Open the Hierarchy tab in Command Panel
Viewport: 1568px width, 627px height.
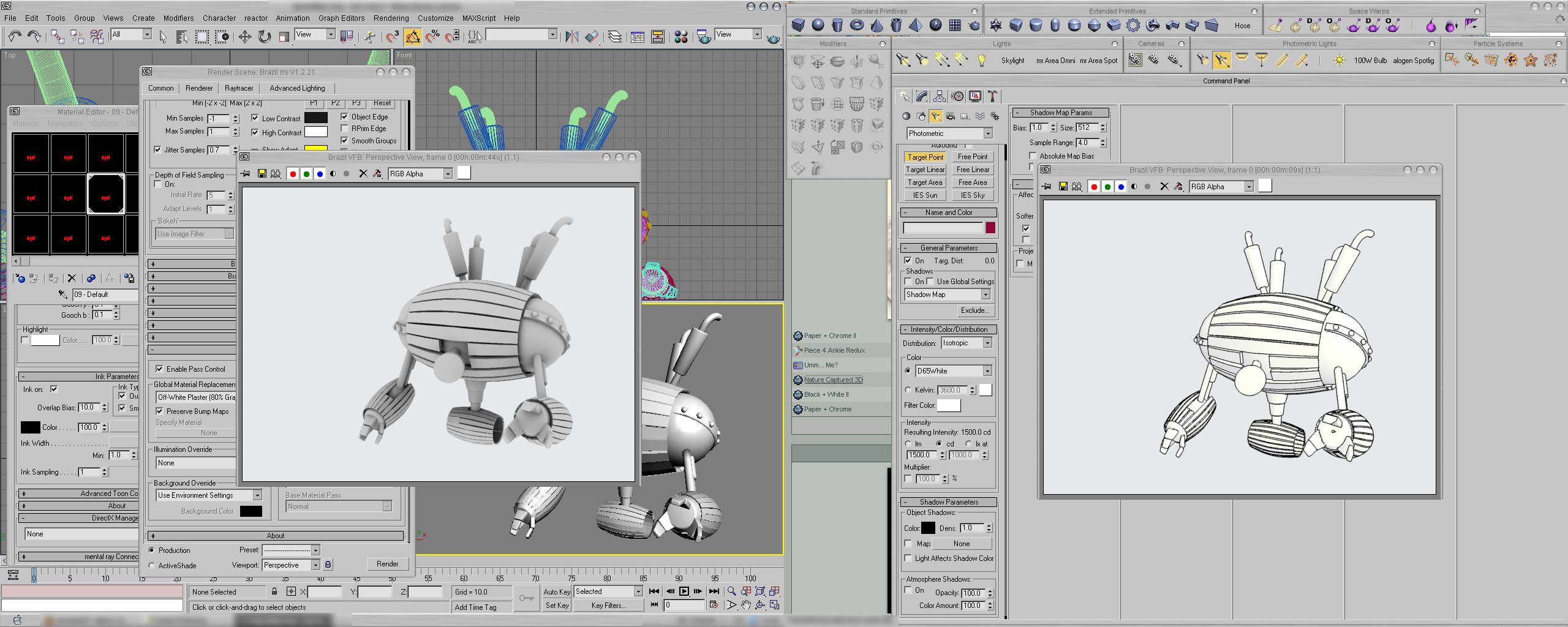pos(940,96)
